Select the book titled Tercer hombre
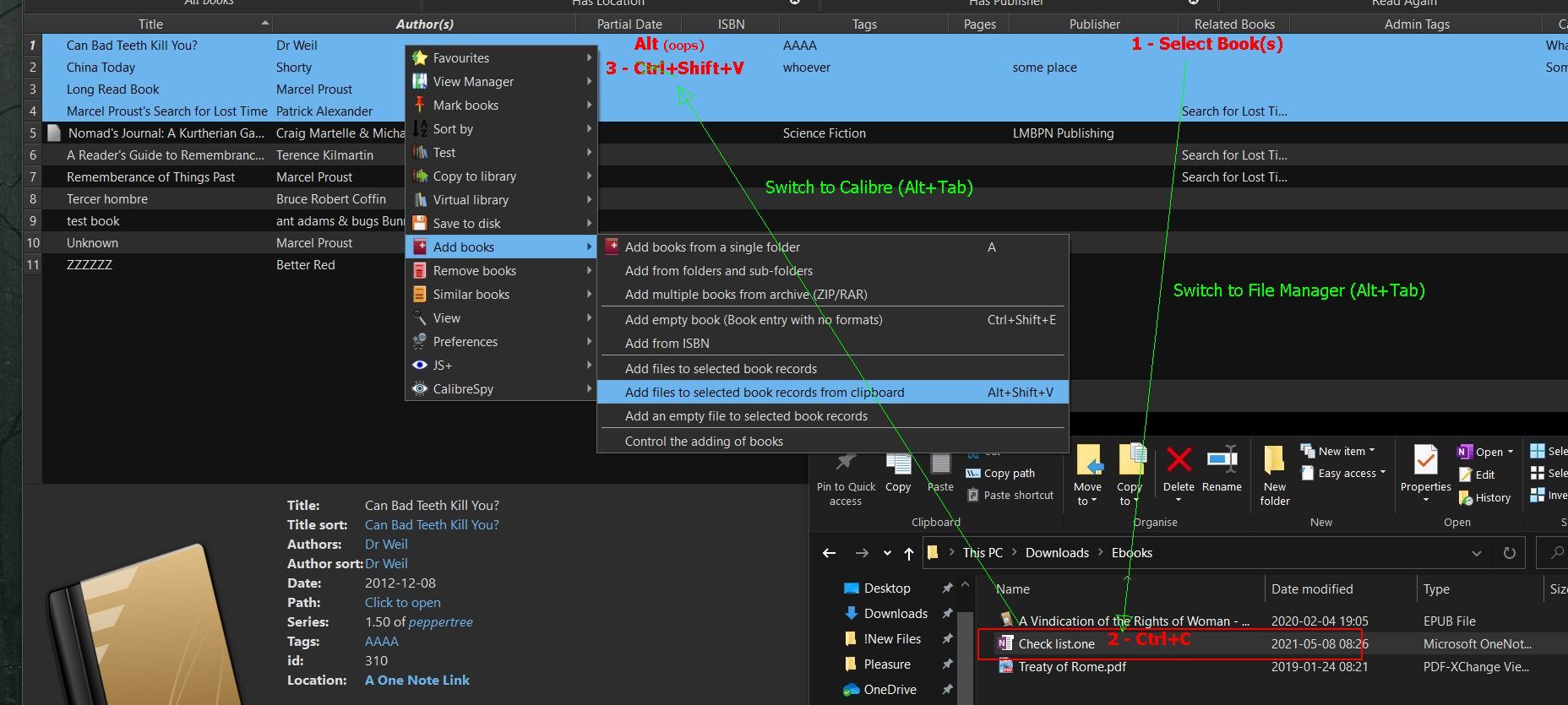The width and height of the screenshot is (1568, 705). point(107,198)
